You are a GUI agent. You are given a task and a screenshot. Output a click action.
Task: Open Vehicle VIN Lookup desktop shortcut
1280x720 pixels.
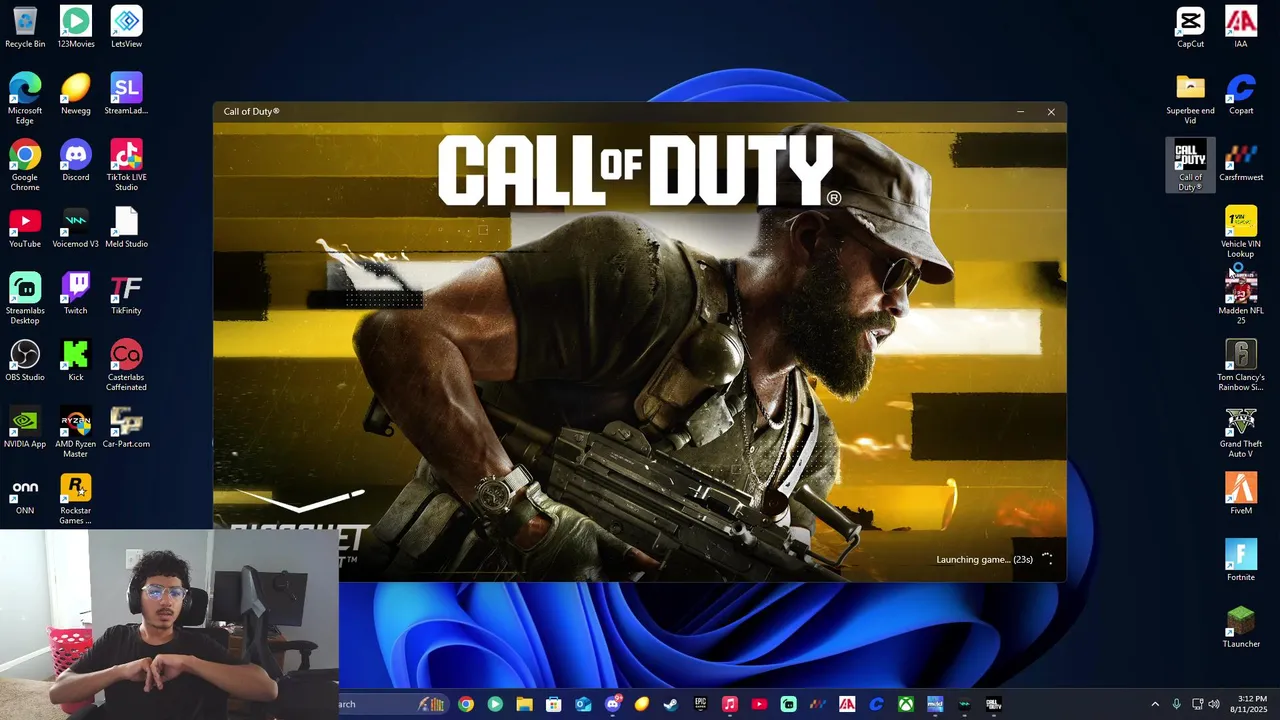pos(1241,232)
